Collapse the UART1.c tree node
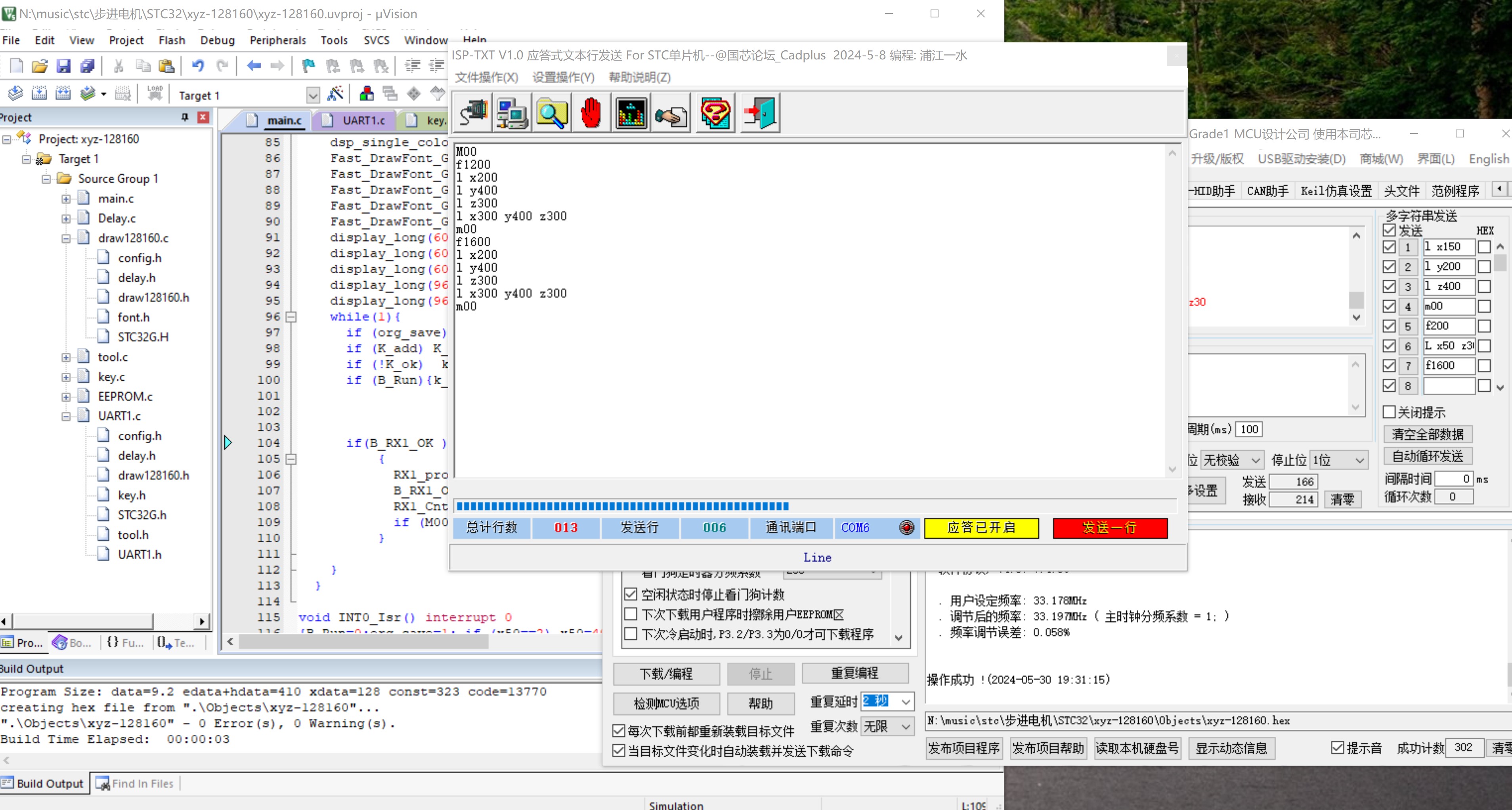Screen dimensions: 1512x810 (66, 416)
